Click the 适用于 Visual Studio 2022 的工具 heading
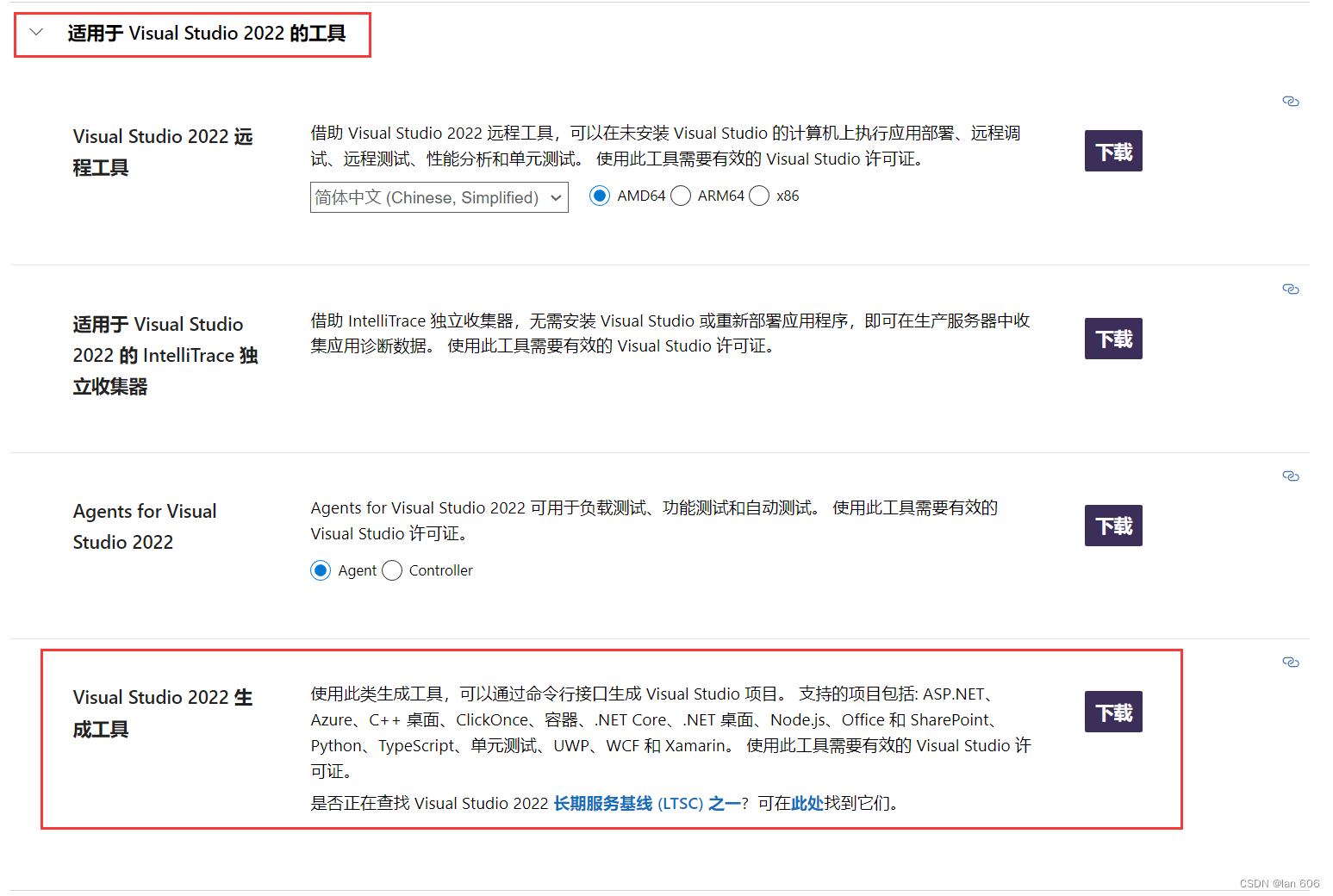This screenshot has width=1333, height=896. coord(207,34)
